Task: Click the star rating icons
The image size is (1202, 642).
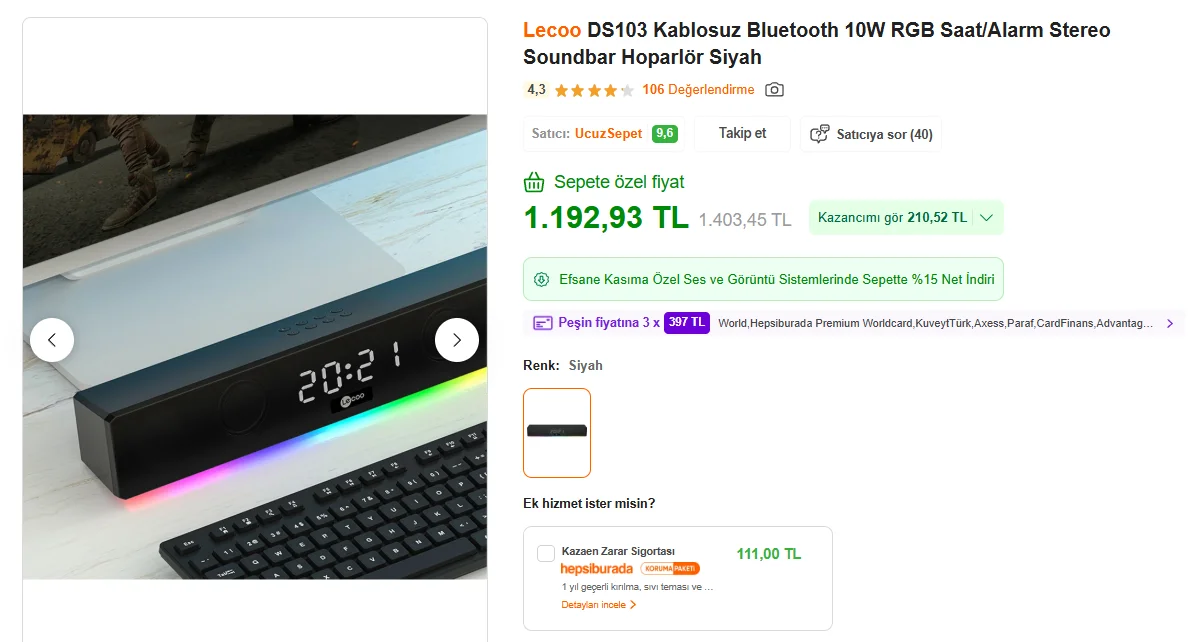Action: point(594,90)
